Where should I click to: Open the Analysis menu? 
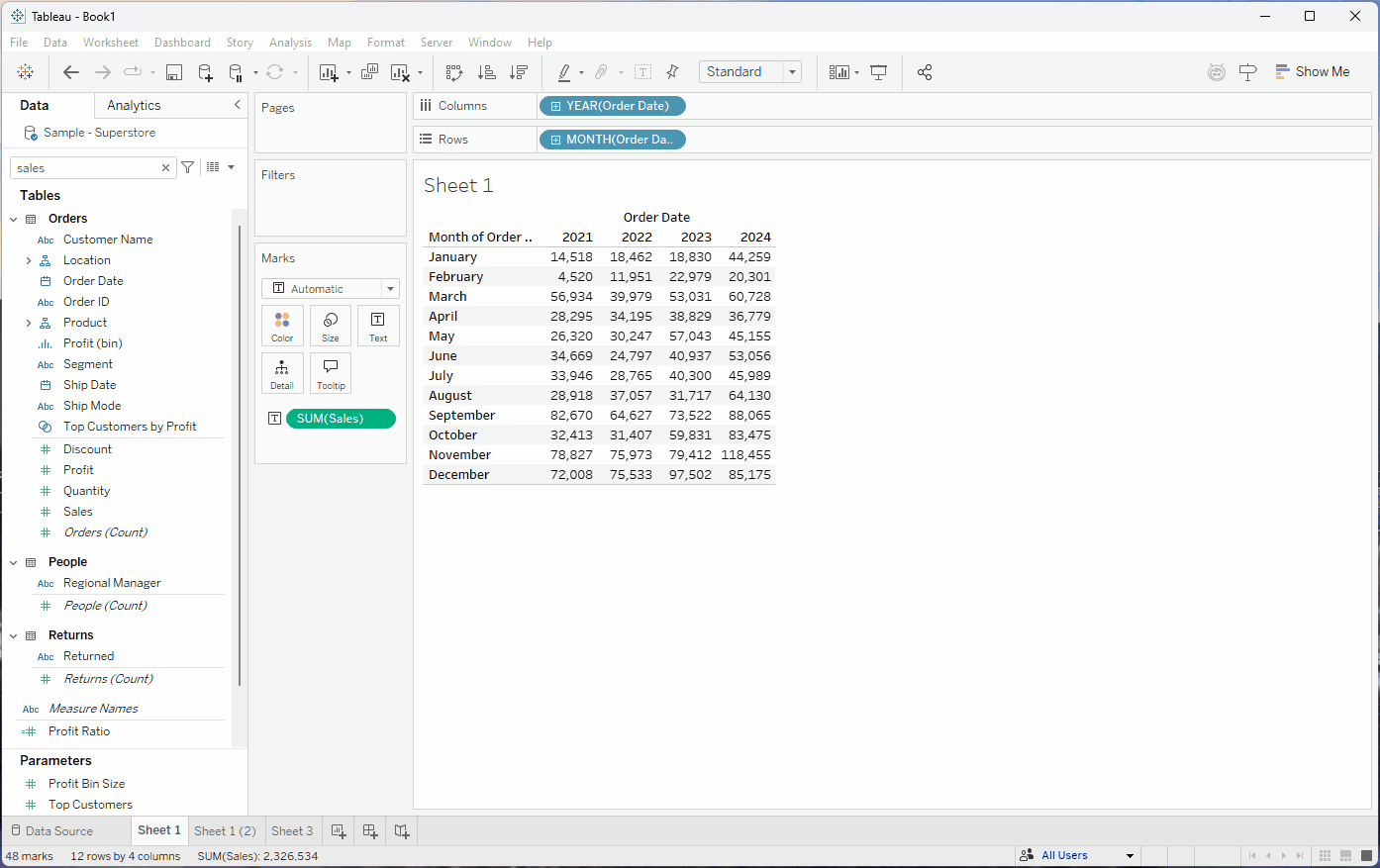pos(290,43)
